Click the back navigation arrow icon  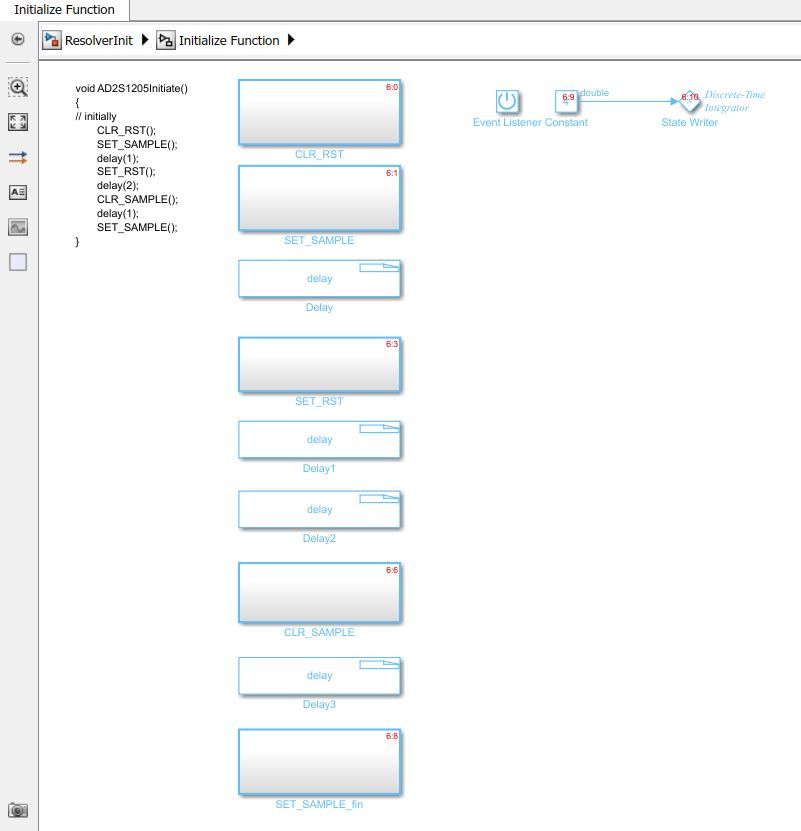(x=18, y=39)
